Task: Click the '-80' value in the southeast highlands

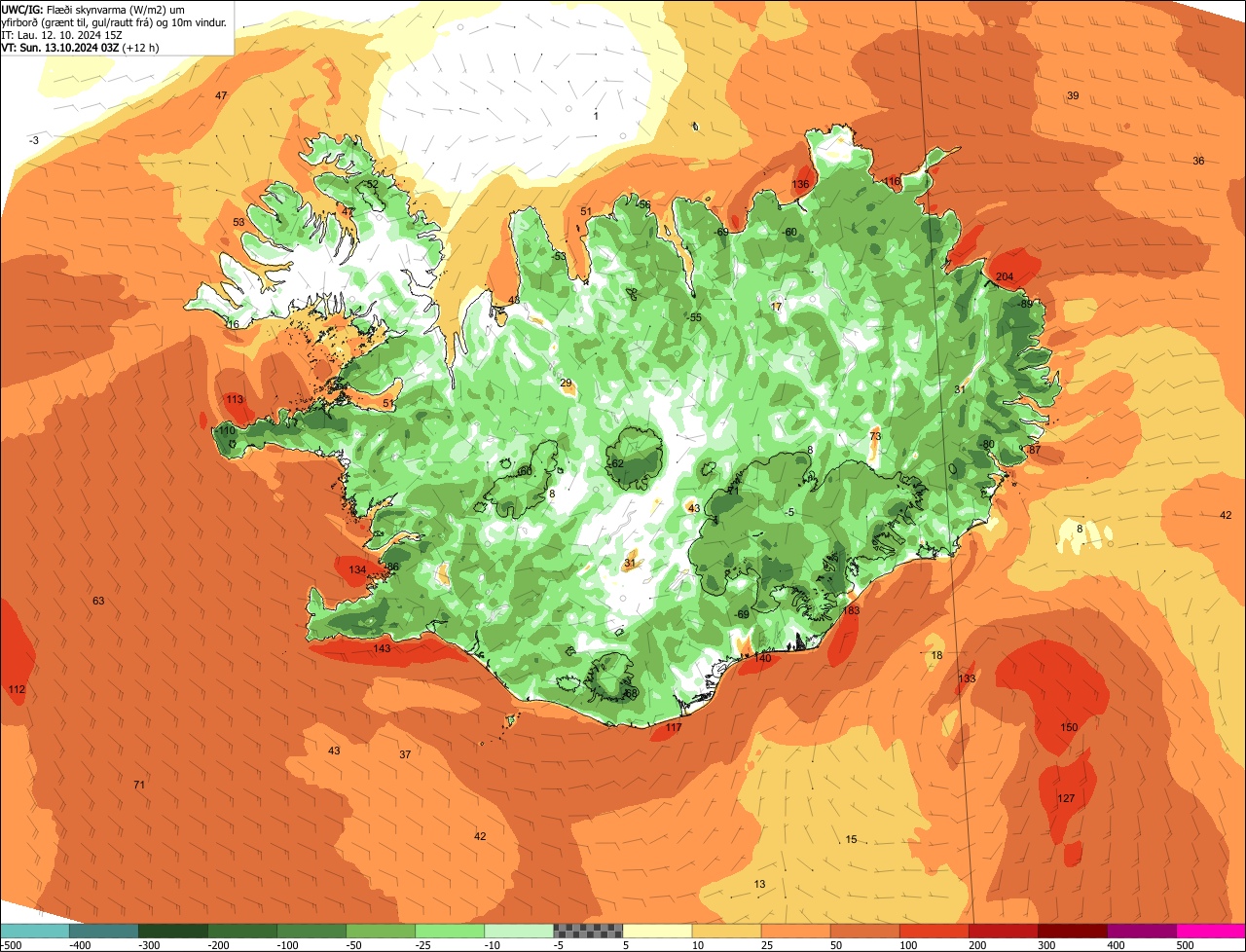Action: [x=987, y=444]
